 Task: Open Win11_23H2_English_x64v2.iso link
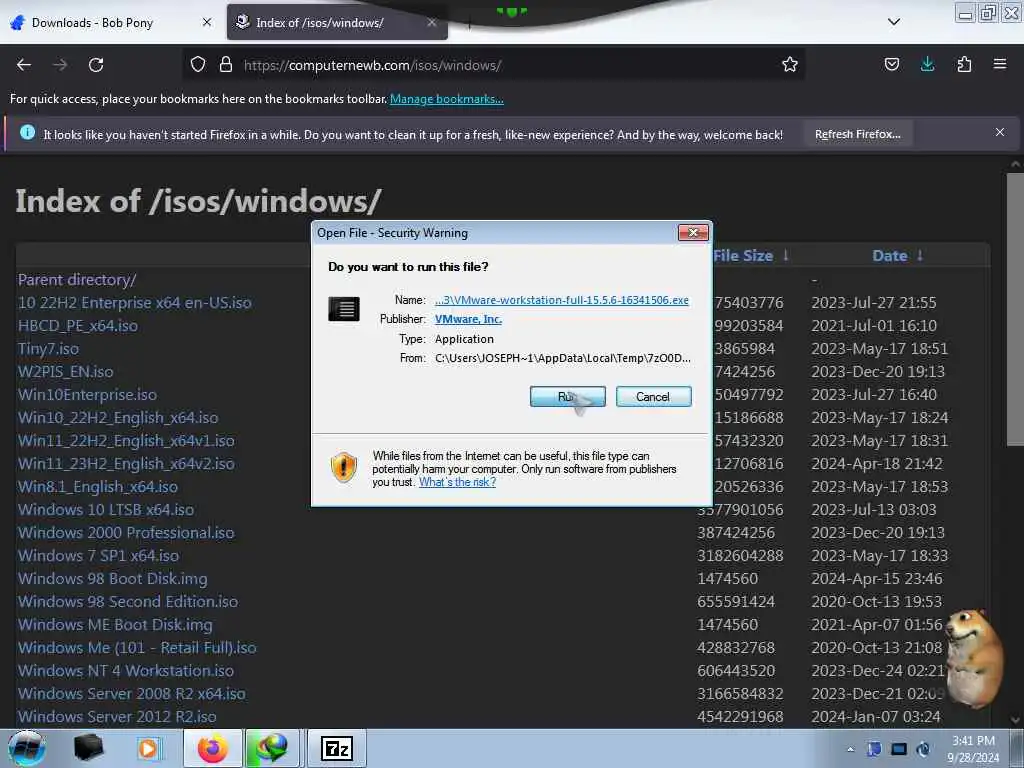coord(126,464)
